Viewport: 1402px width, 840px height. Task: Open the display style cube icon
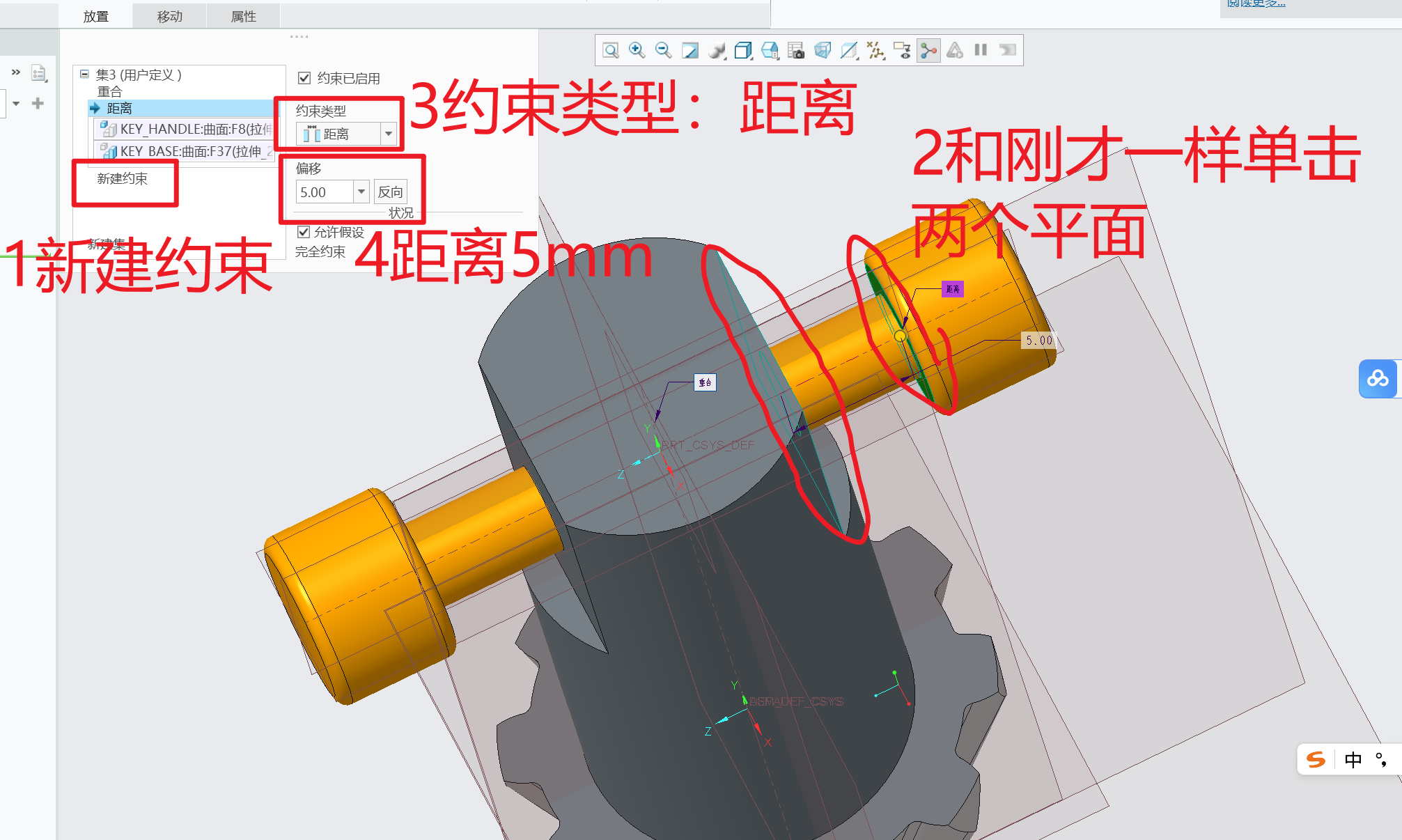(744, 49)
